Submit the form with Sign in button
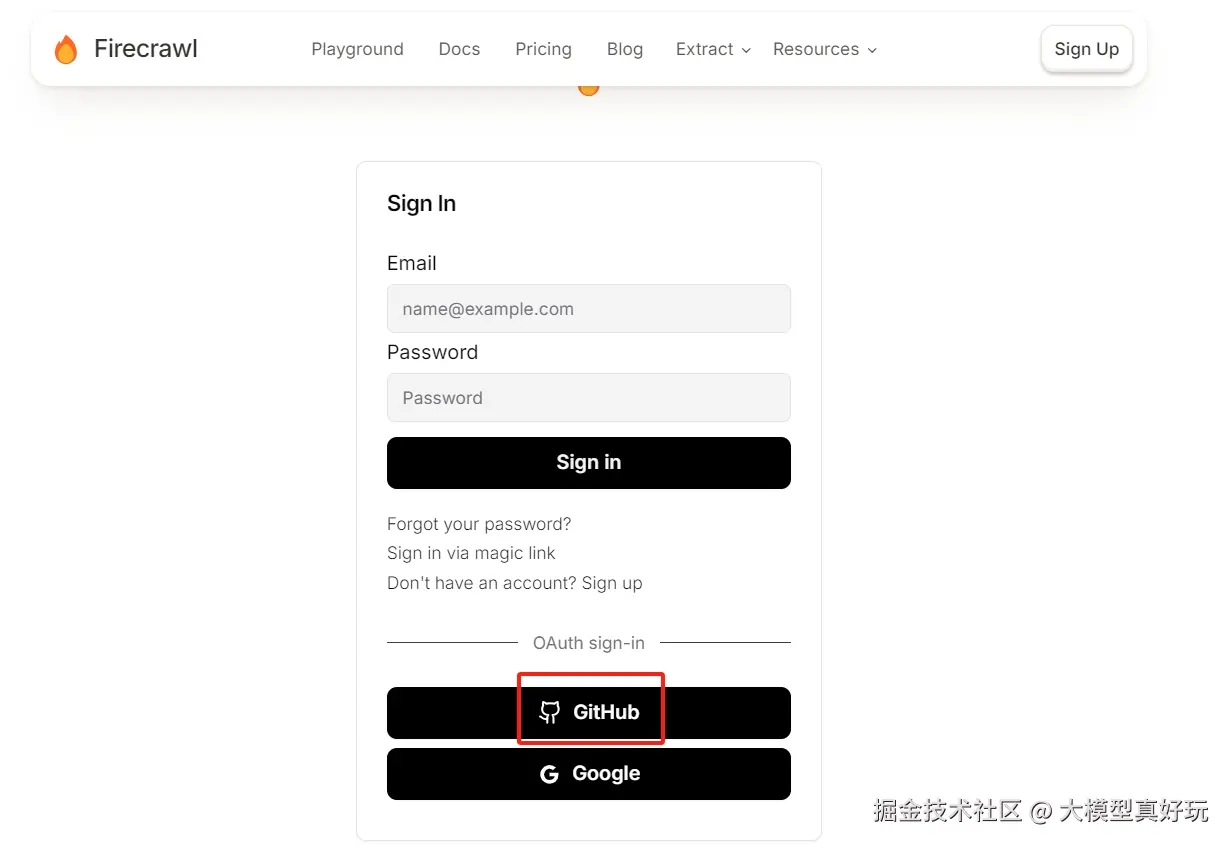The width and height of the screenshot is (1232, 848). tap(589, 463)
